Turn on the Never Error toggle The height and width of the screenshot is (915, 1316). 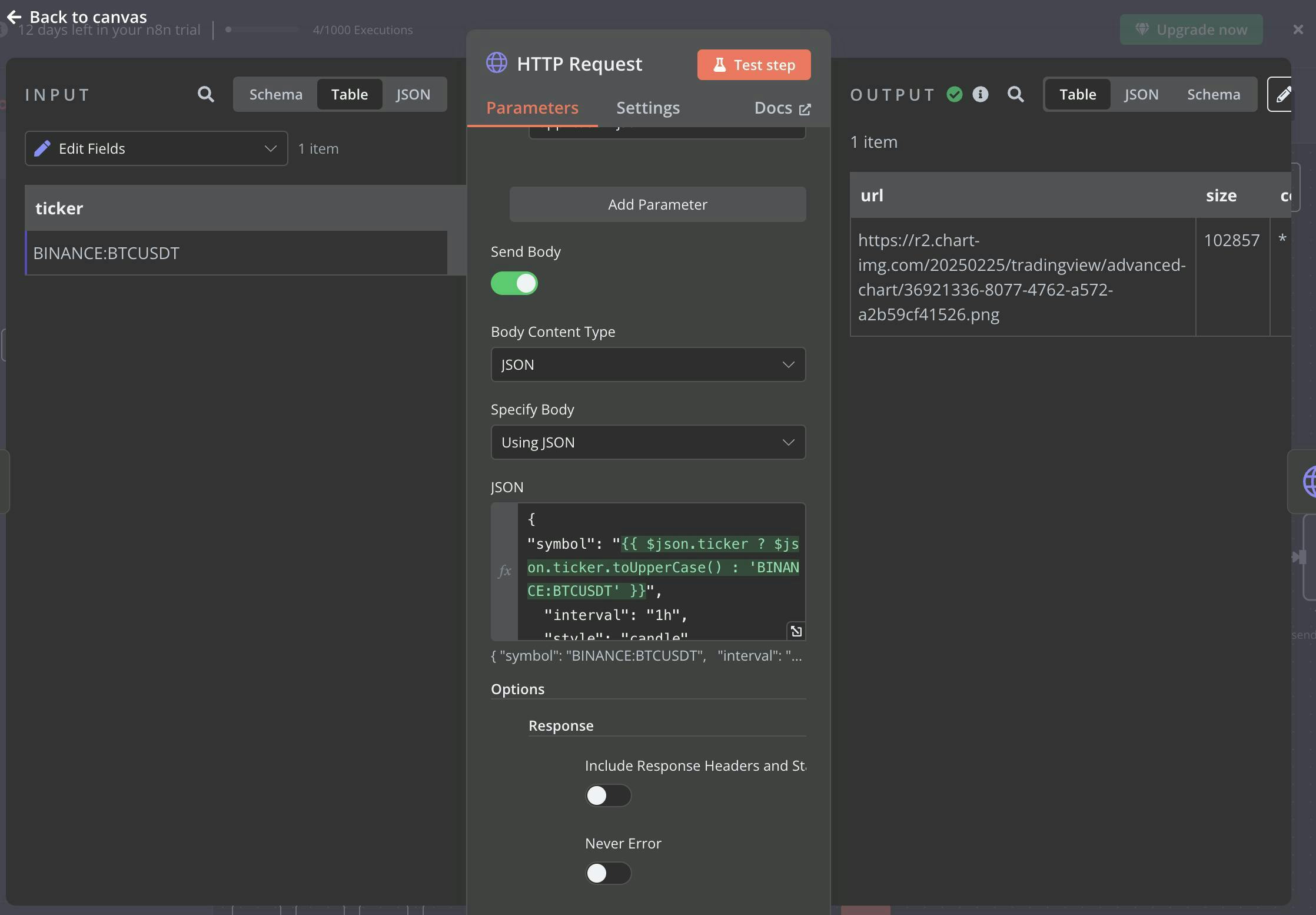pos(608,873)
